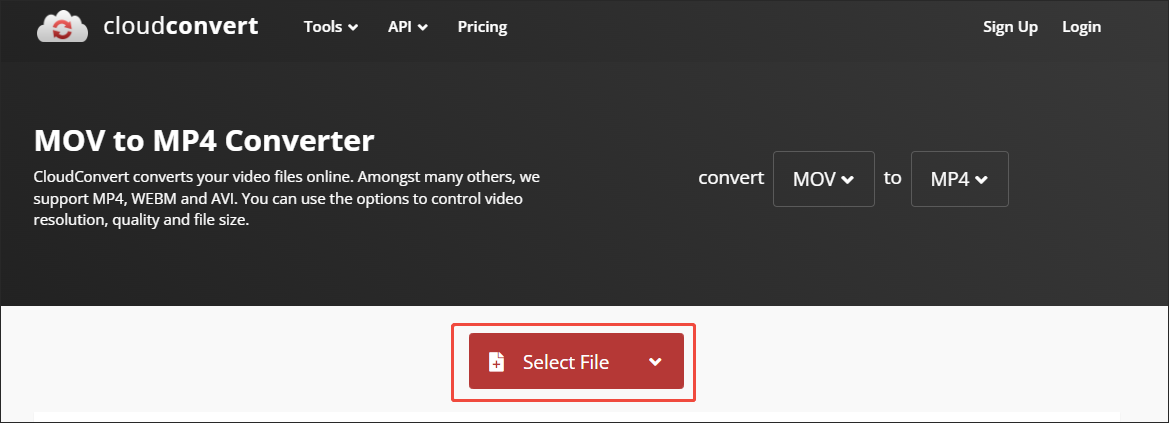Open the Tools menu
Viewport: 1169px width, 423px height.
(x=330, y=27)
